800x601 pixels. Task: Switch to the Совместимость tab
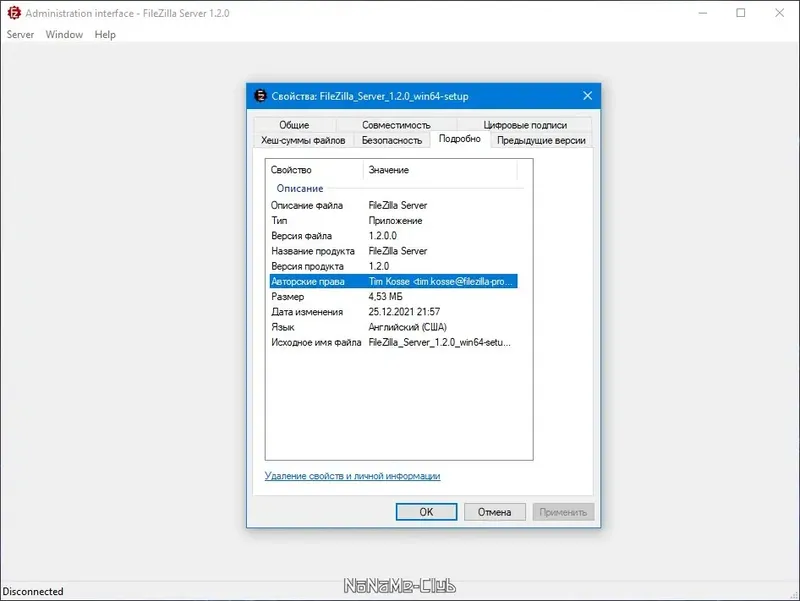(396, 124)
